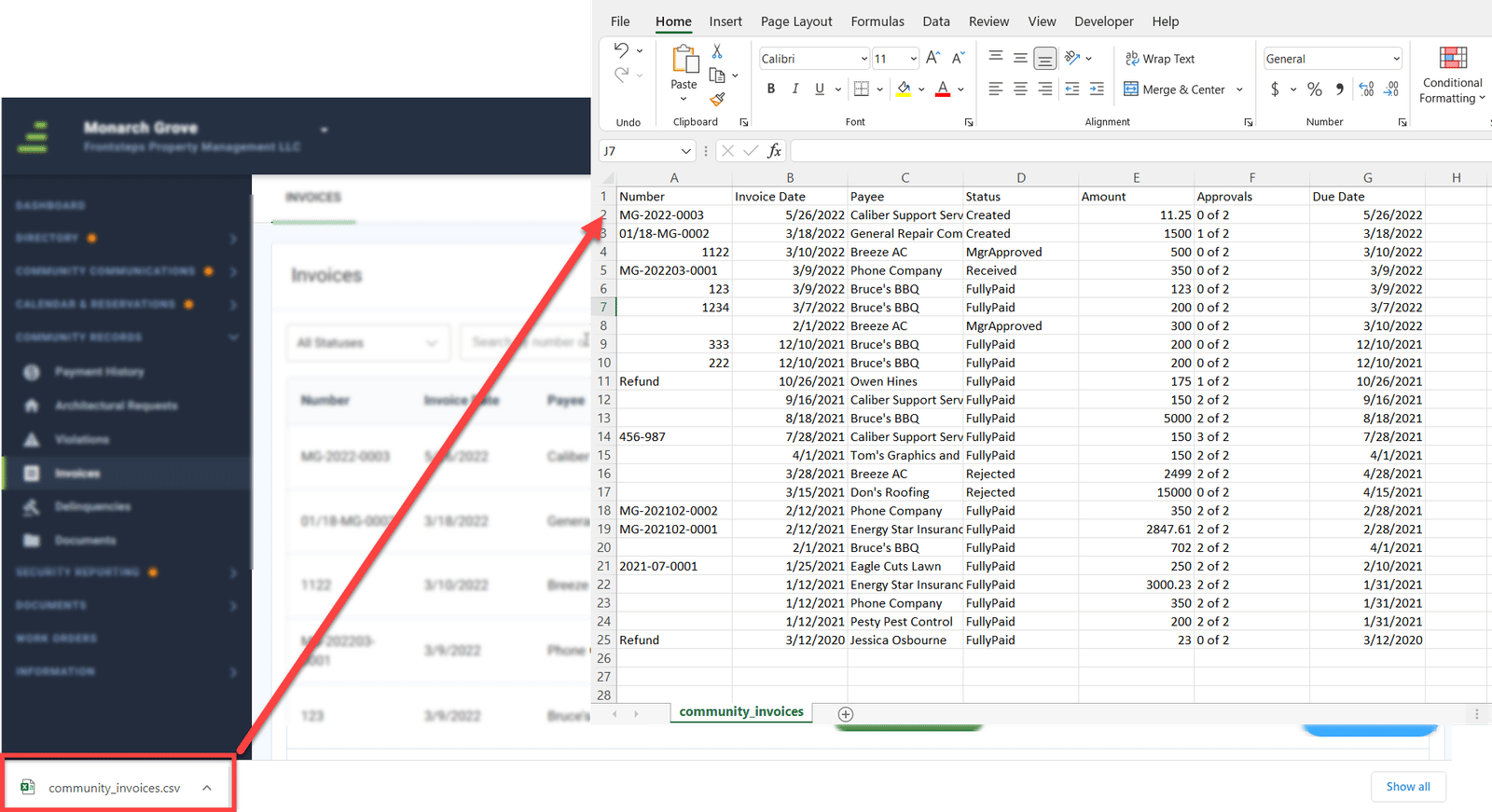Click the Percent Style icon
Screen dimensions: 1492x812
1315,89
